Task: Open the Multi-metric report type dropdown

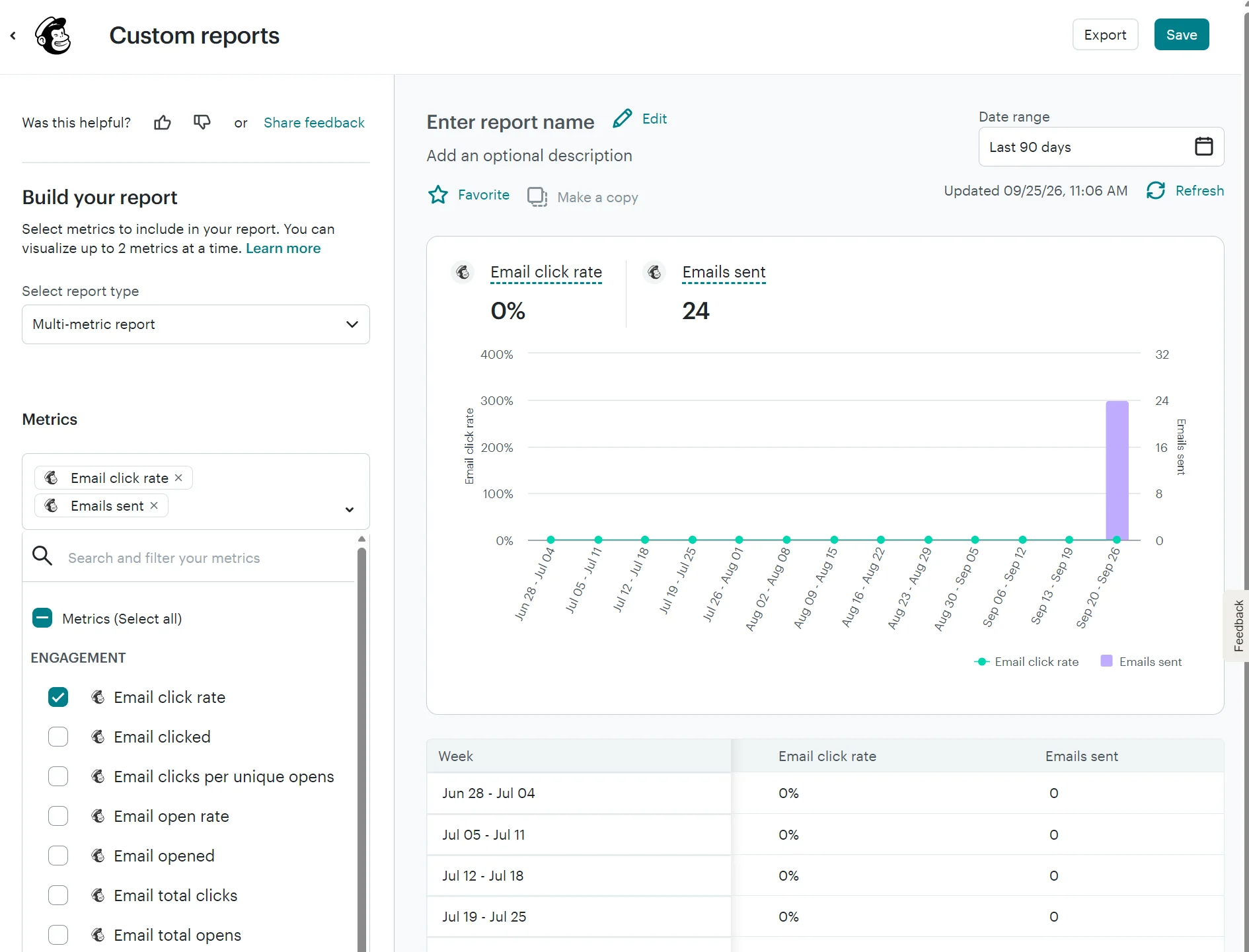Action: [196, 324]
